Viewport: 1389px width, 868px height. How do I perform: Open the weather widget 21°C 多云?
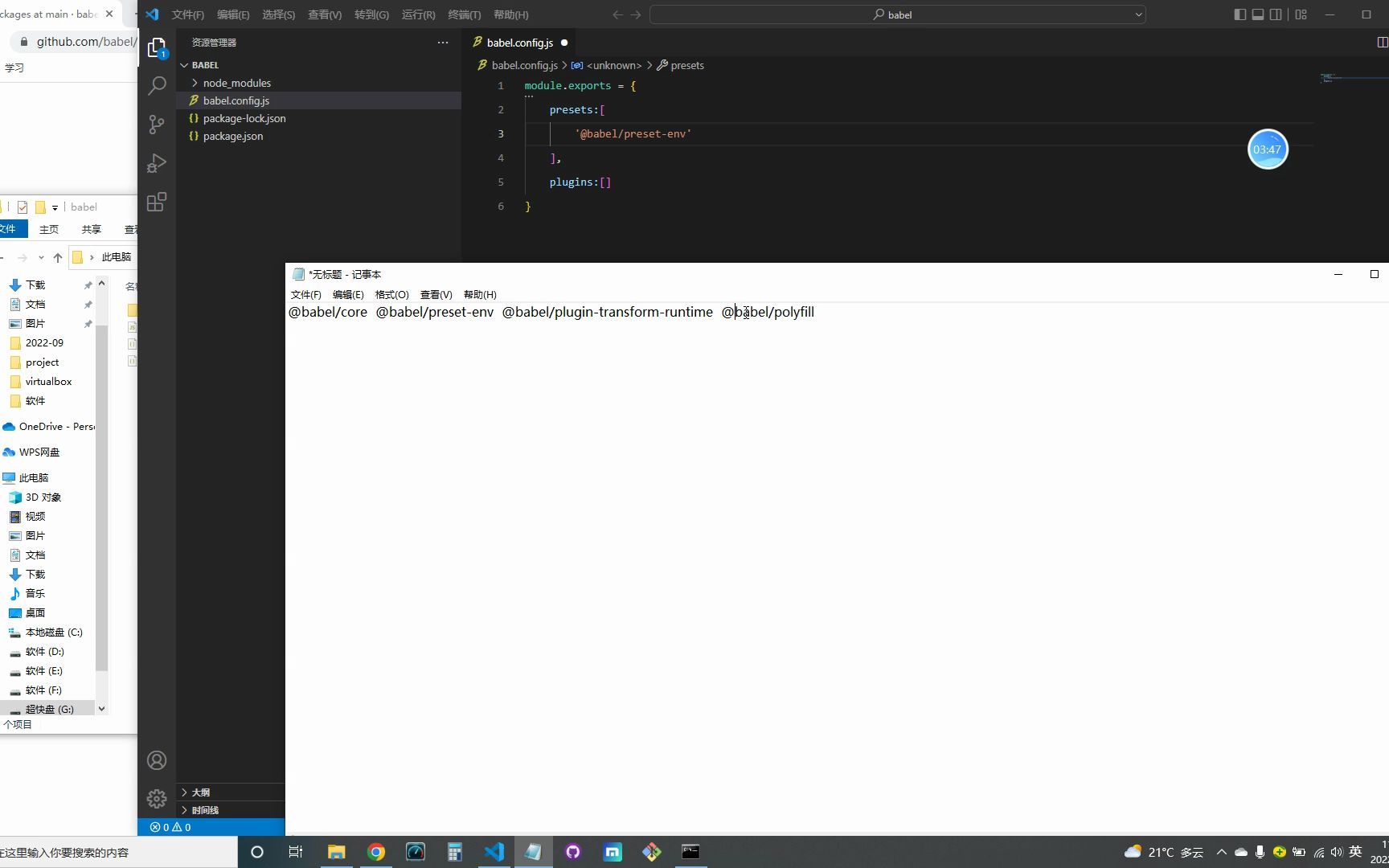click(1164, 852)
